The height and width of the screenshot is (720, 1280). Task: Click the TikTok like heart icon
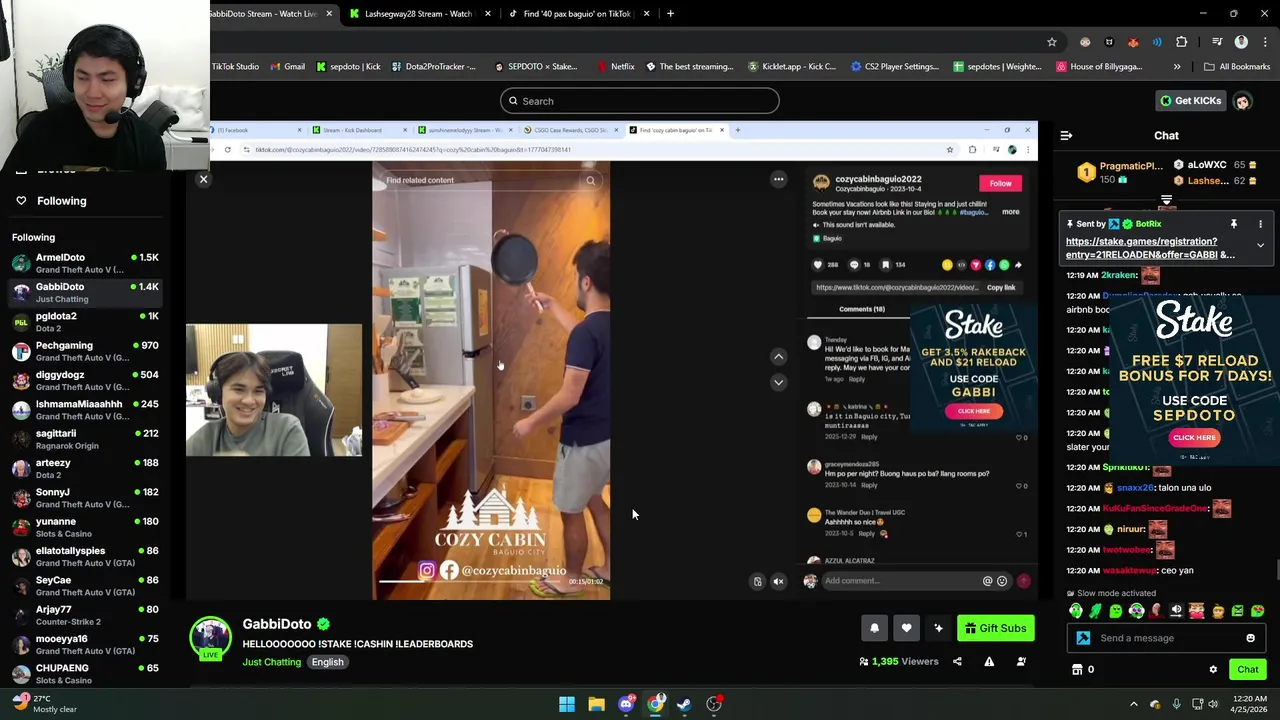click(x=818, y=265)
